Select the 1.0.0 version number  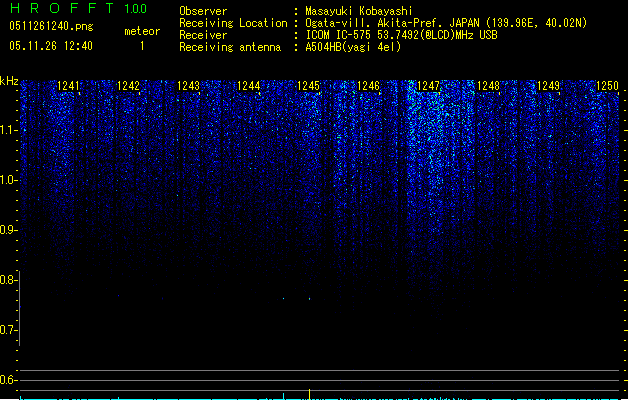tap(136, 8)
